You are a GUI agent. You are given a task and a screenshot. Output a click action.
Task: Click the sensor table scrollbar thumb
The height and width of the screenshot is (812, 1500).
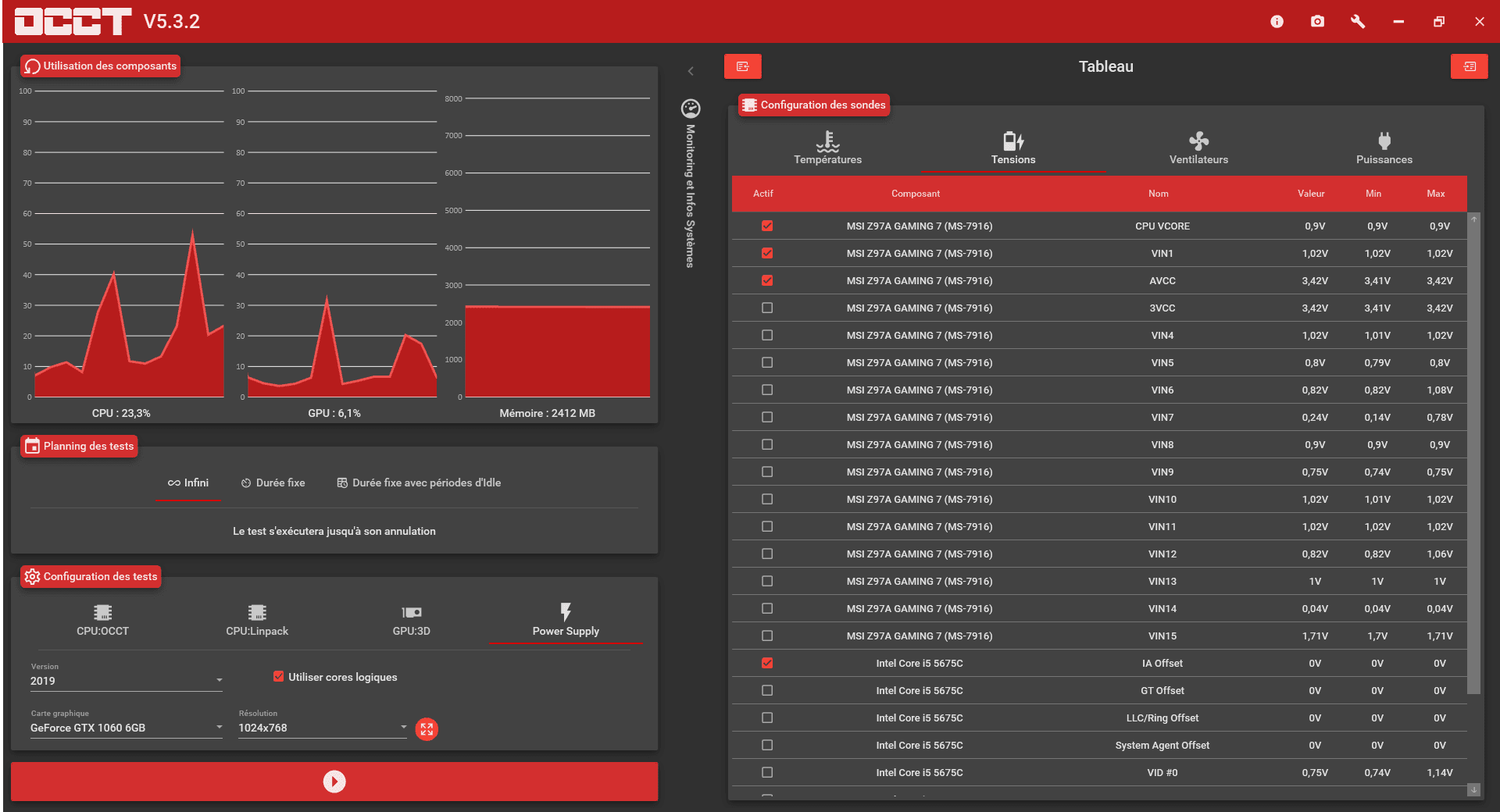coord(1473,461)
